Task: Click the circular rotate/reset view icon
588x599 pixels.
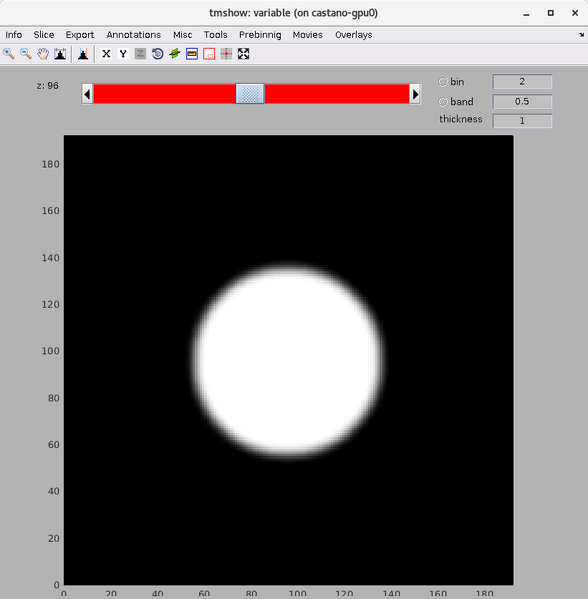Action: click(157, 54)
